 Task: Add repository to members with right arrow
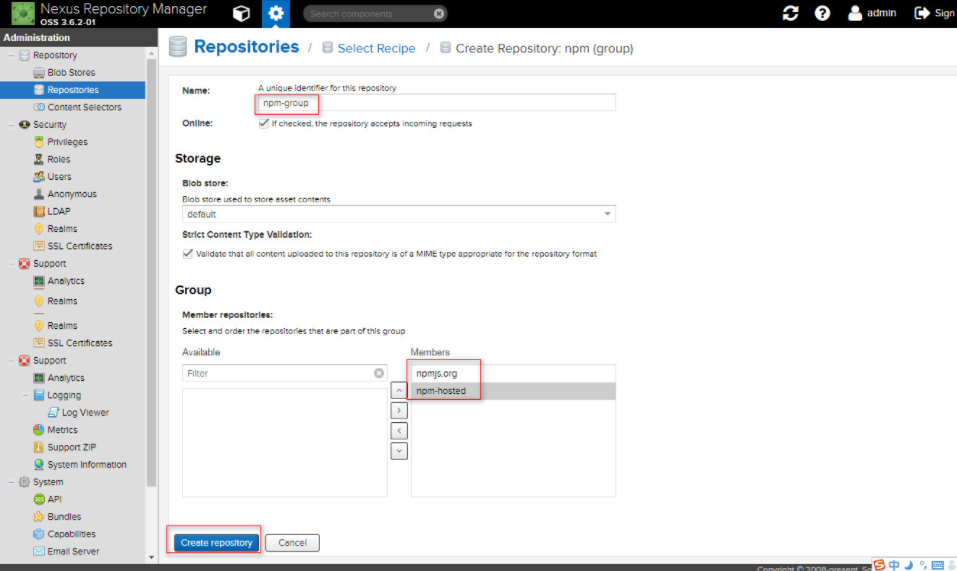[399, 411]
